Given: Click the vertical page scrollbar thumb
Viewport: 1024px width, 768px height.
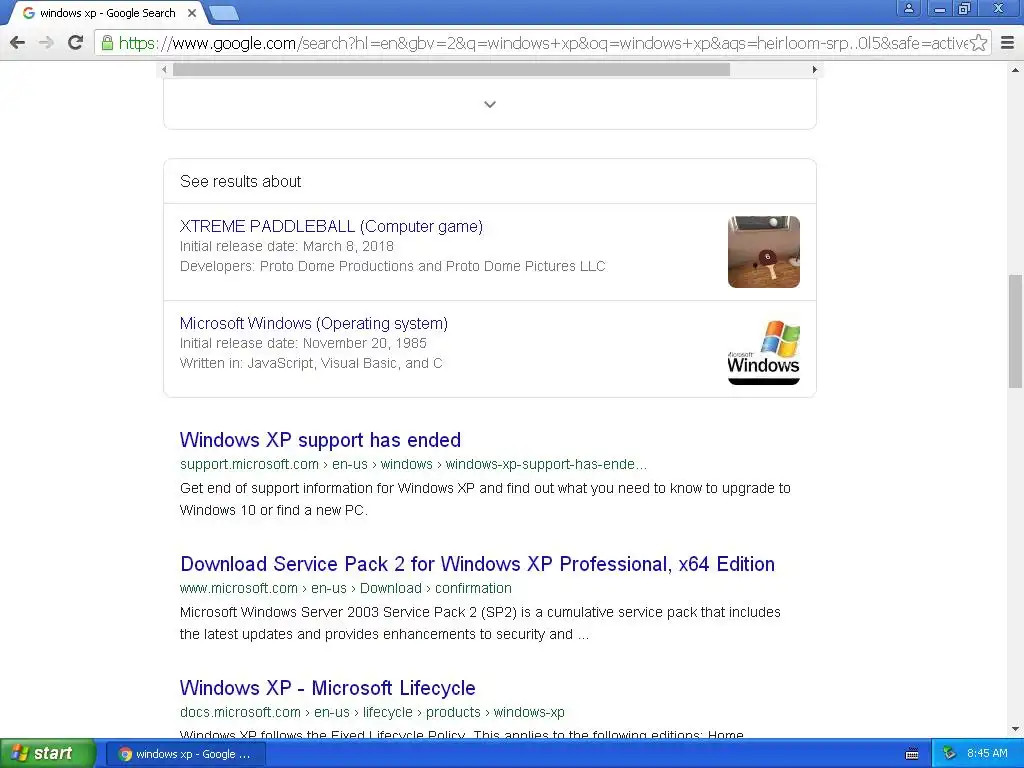Looking at the screenshot, I should (1015, 331).
